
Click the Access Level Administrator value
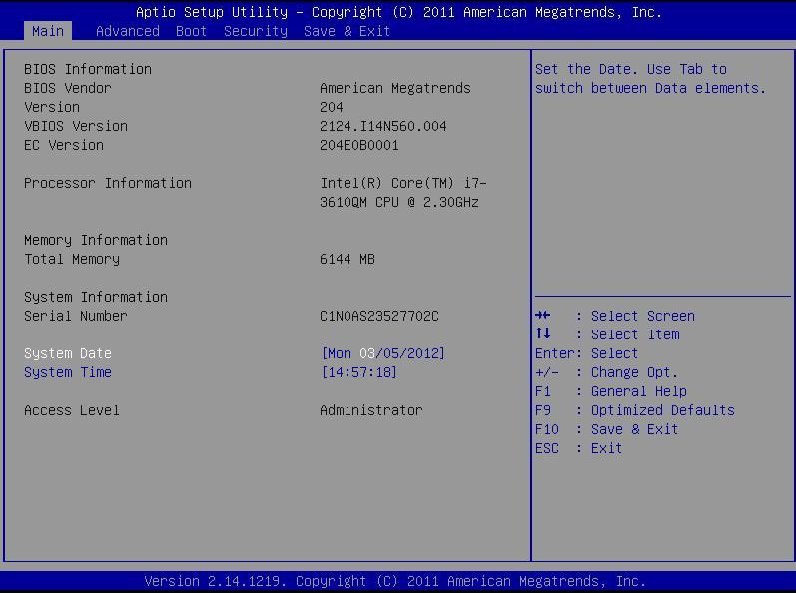click(370, 410)
